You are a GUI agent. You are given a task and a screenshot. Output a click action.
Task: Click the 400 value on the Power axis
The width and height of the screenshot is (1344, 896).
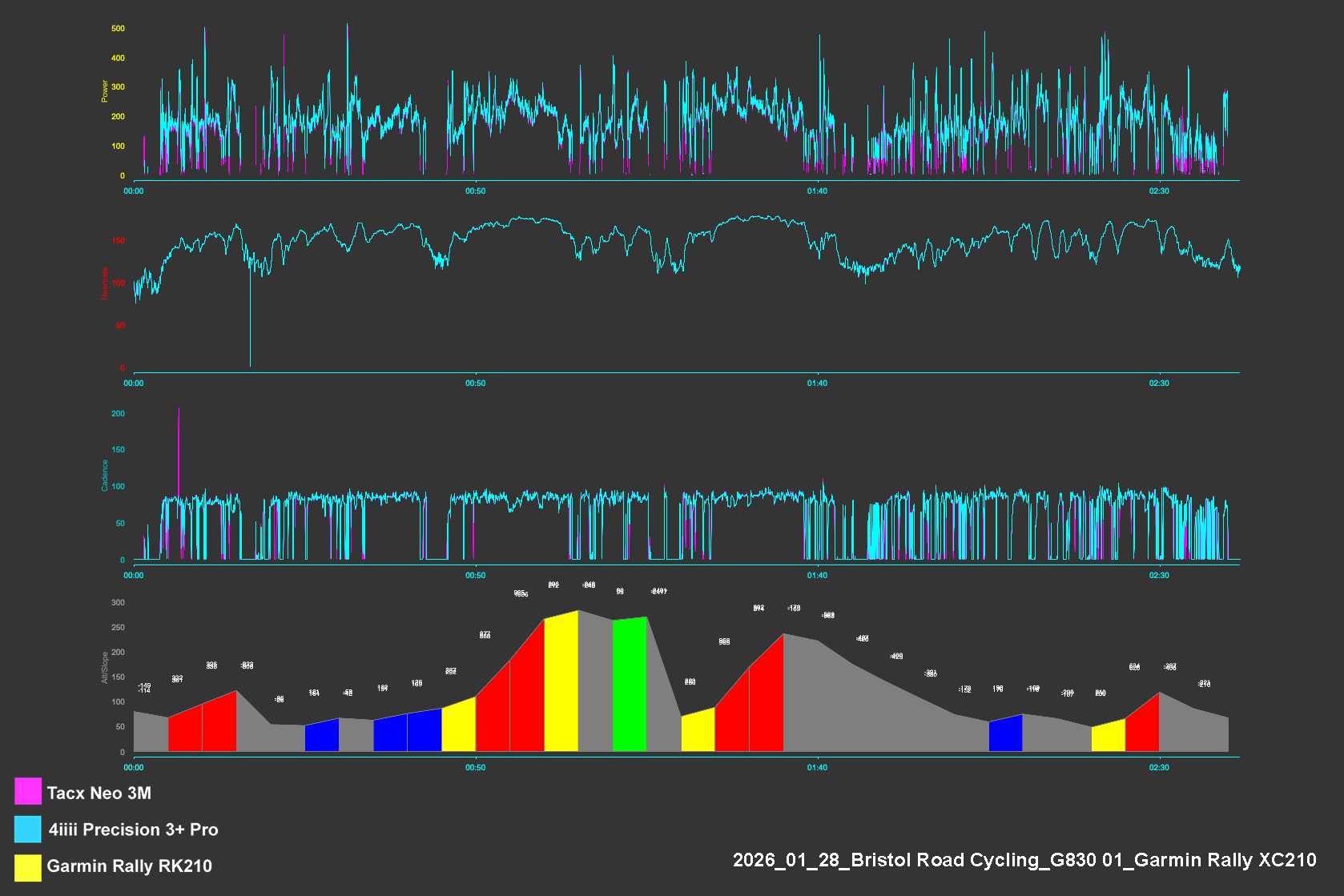[x=118, y=58]
